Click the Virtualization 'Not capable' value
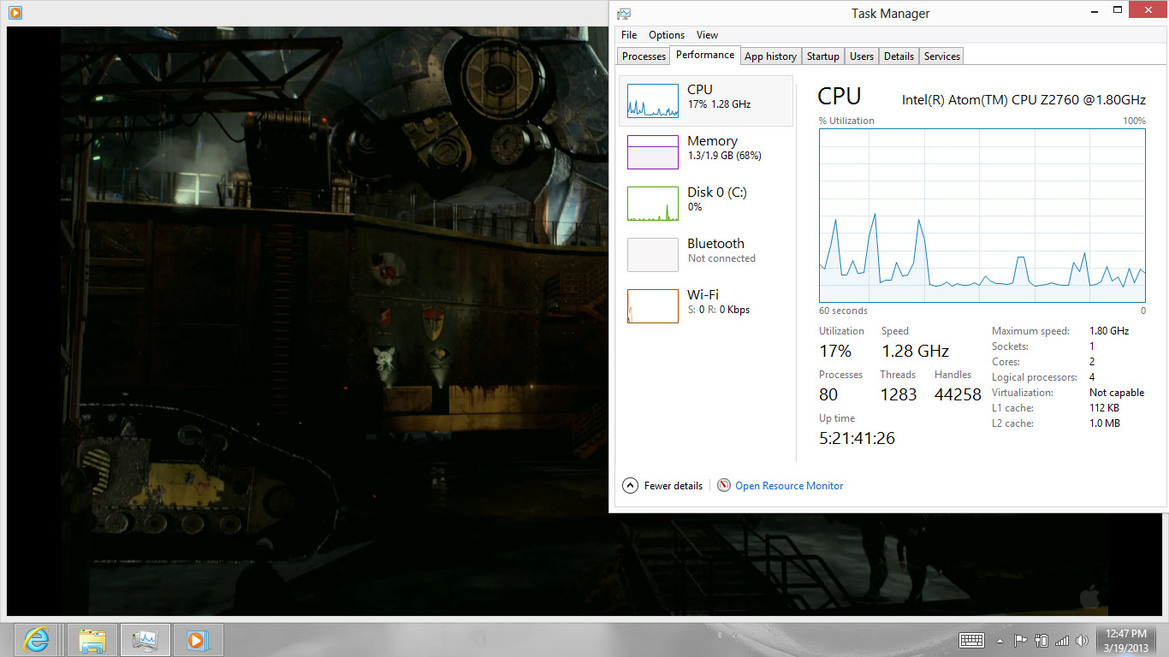Screen dimensions: 1169x657 1116,392
